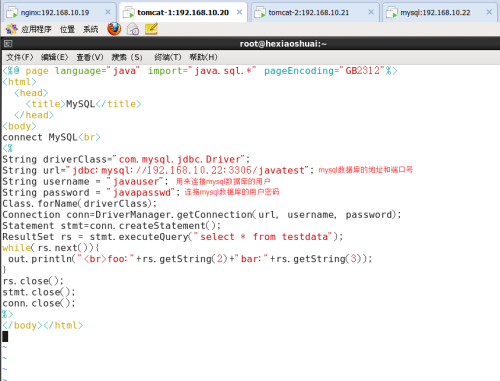Open the 搜索(S) terminal menu
Screen dimensions: 500x381
click(127, 57)
